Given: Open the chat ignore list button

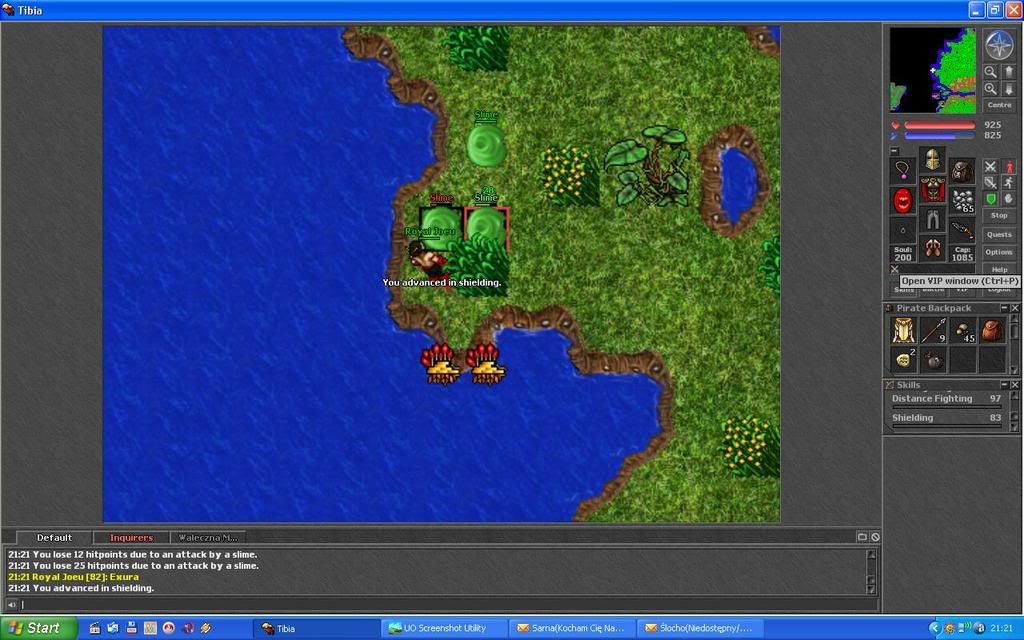Looking at the screenshot, I should [x=875, y=537].
